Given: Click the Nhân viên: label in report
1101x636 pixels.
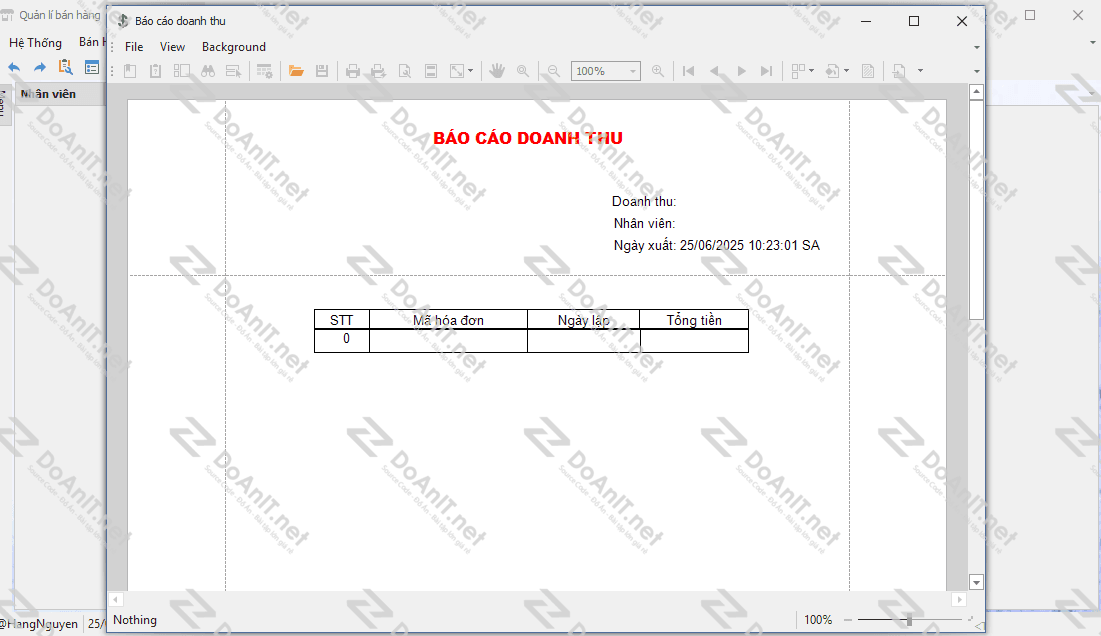Looking at the screenshot, I should click(x=645, y=223).
